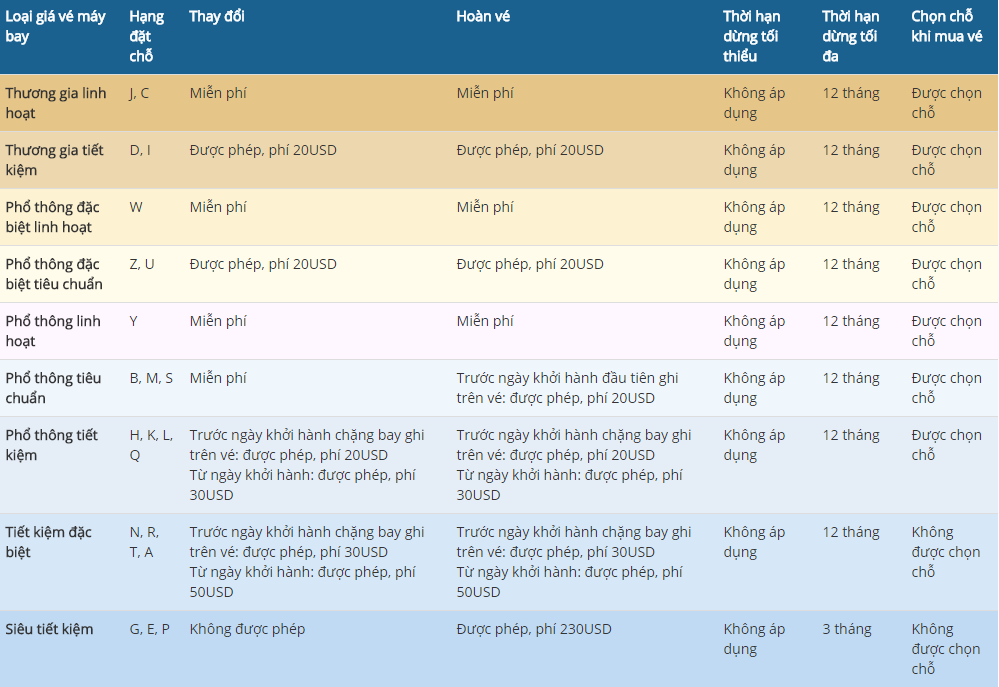Click the 'Chọn chỗ khi mua vé' header

tap(946, 27)
